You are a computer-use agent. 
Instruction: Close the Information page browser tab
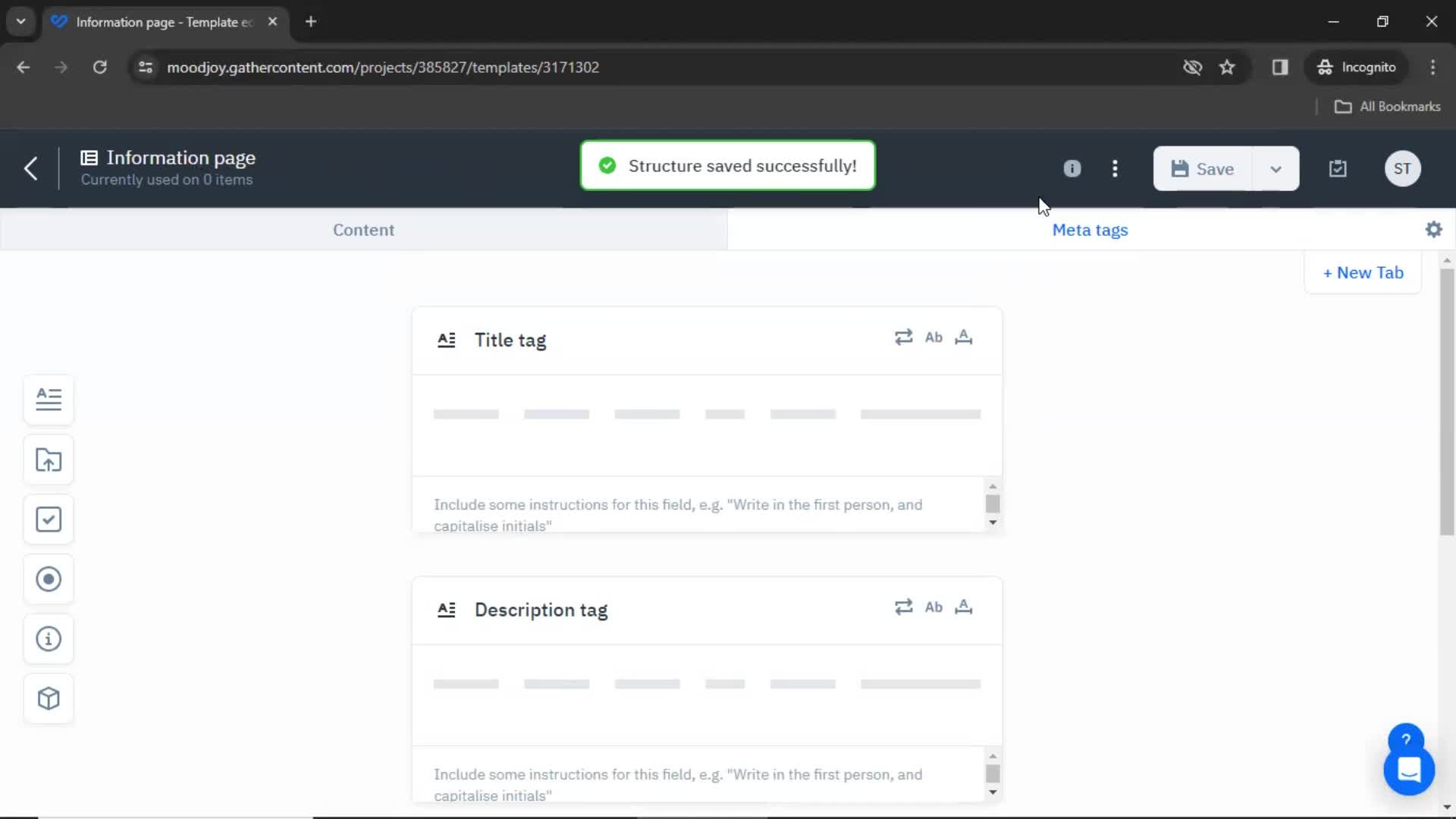272,22
